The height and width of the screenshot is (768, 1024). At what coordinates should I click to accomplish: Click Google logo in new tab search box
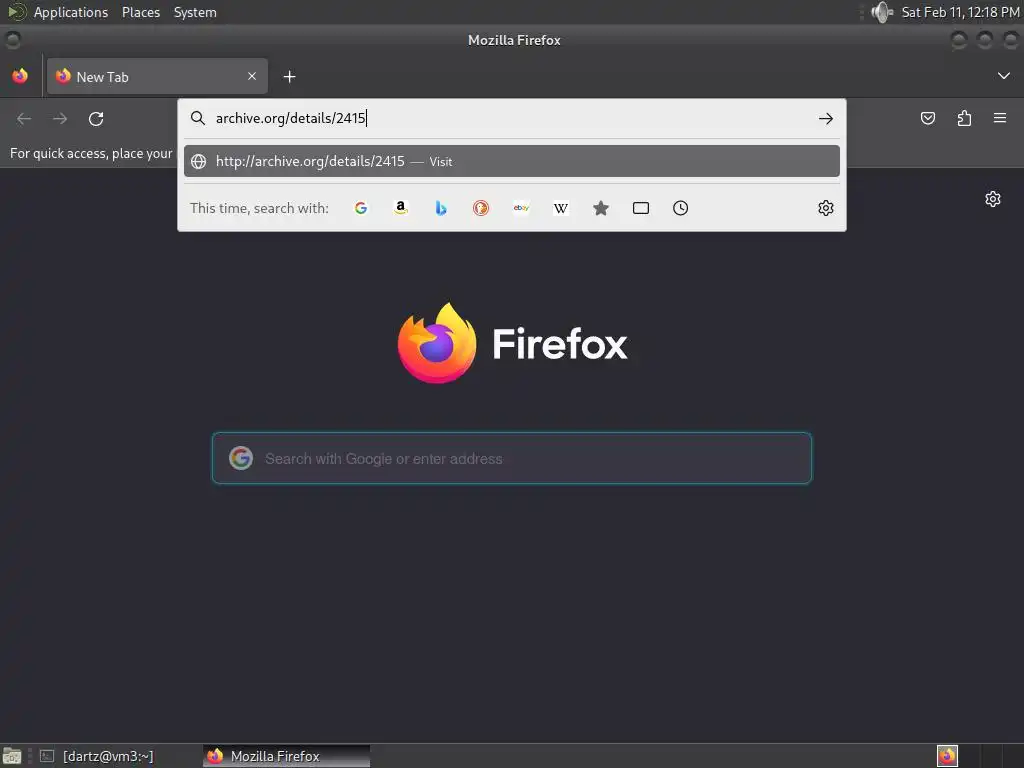[241, 458]
